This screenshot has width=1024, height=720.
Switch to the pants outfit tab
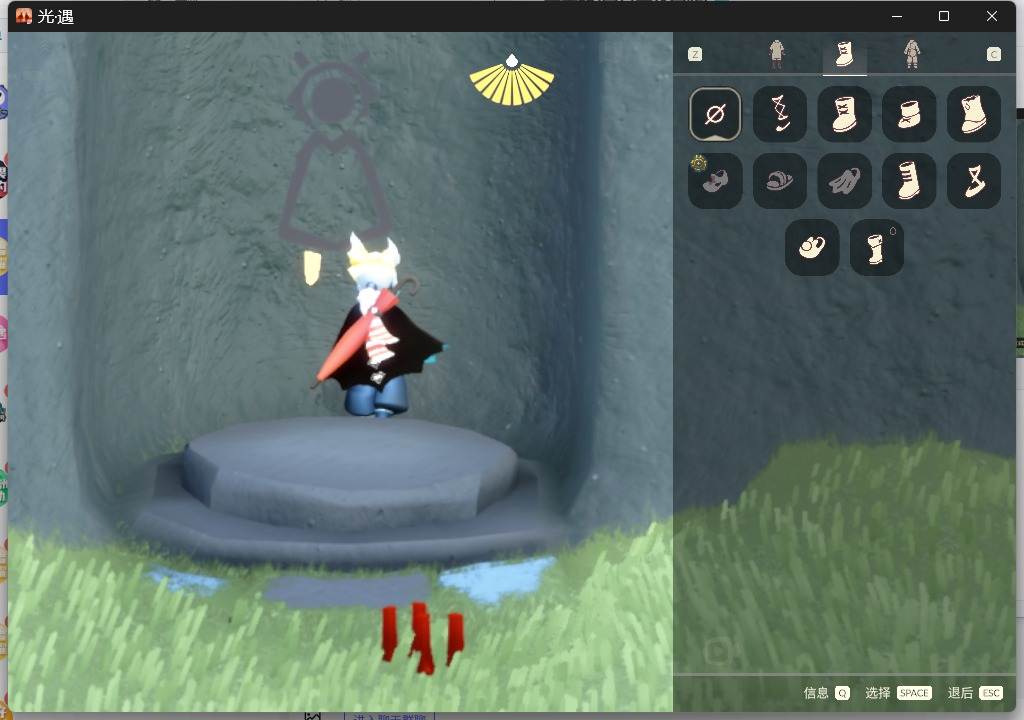pos(776,54)
